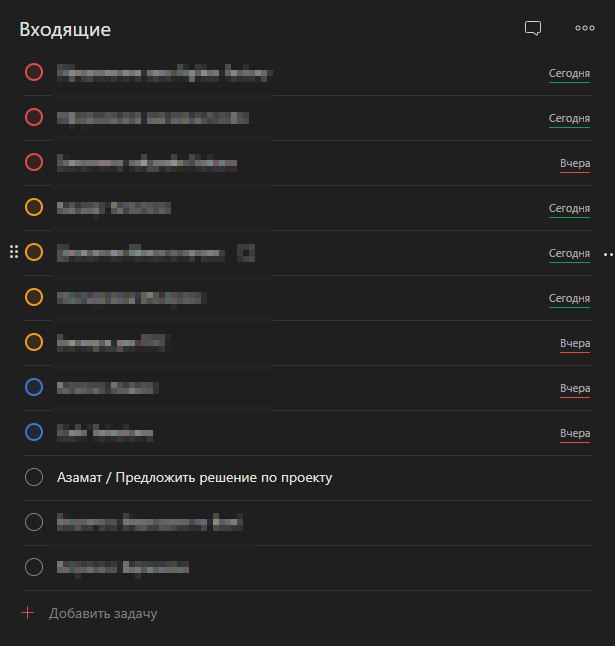The height and width of the screenshot is (646, 615).
Task: Check the last gray circle above Добавить задачу
Action: point(34,567)
